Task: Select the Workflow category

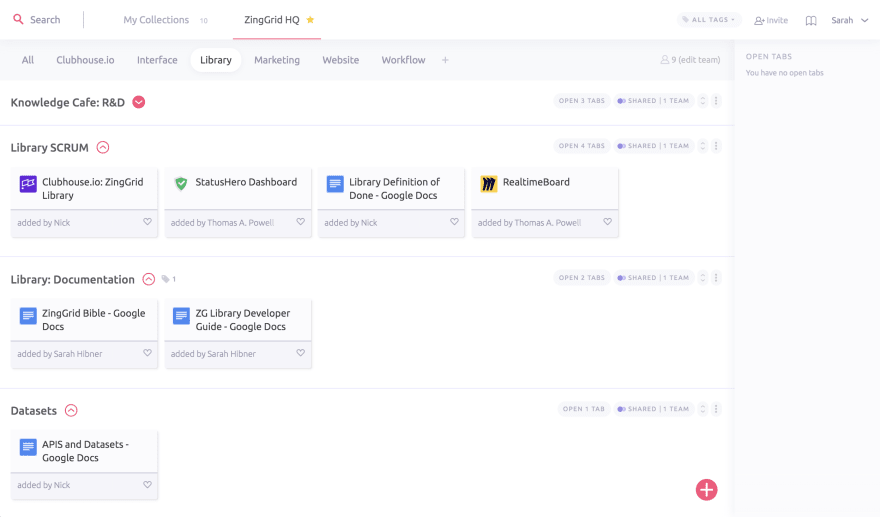Action: (404, 60)
